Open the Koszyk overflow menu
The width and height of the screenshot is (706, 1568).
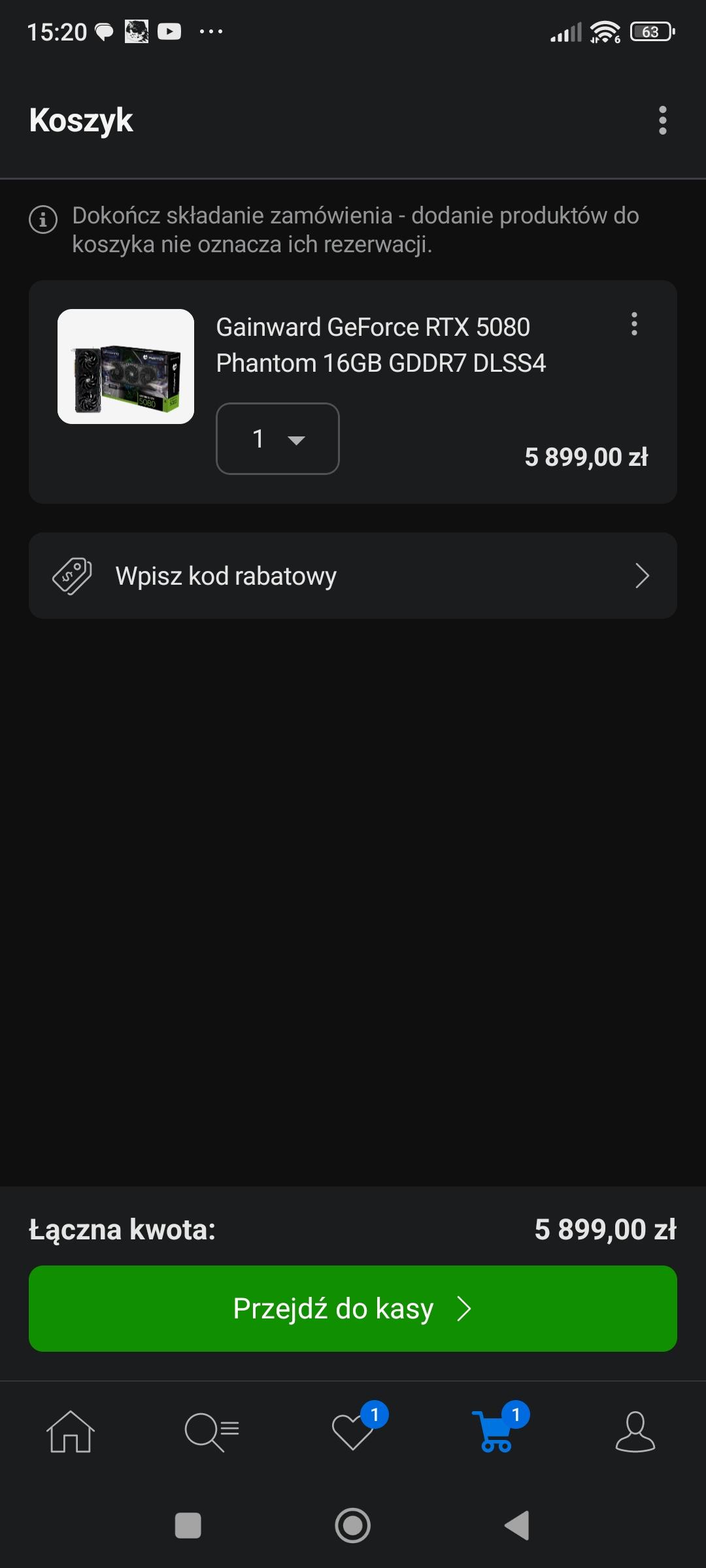pyautogui.click(x=662, y=120)
